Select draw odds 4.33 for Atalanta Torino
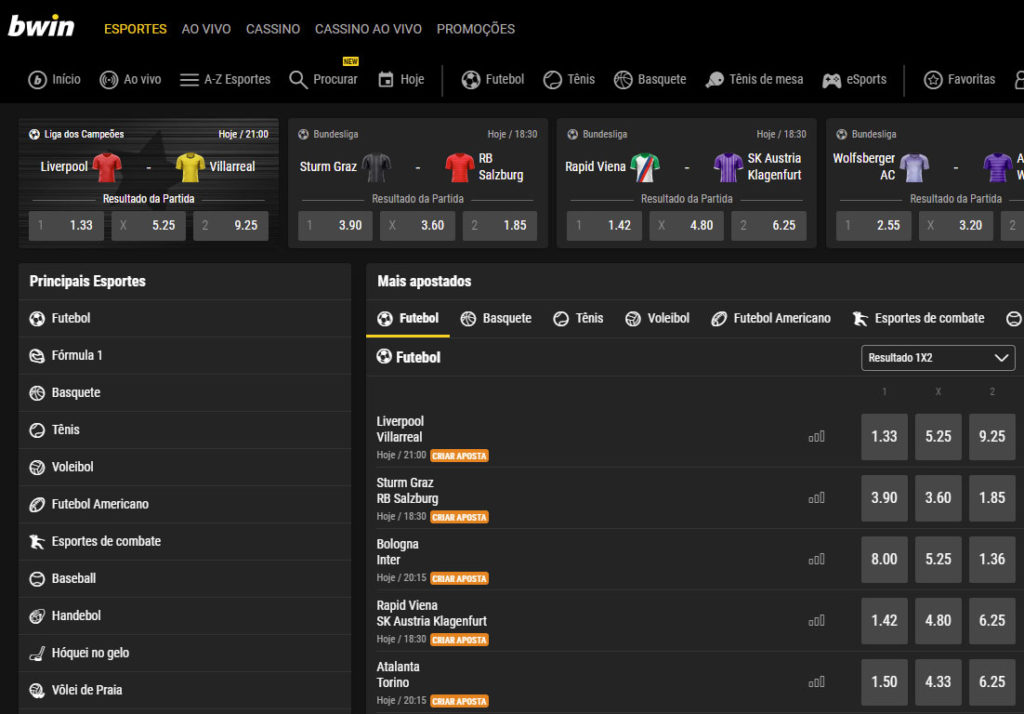This screenshot has width=1024, height=714. coord(938,682)
